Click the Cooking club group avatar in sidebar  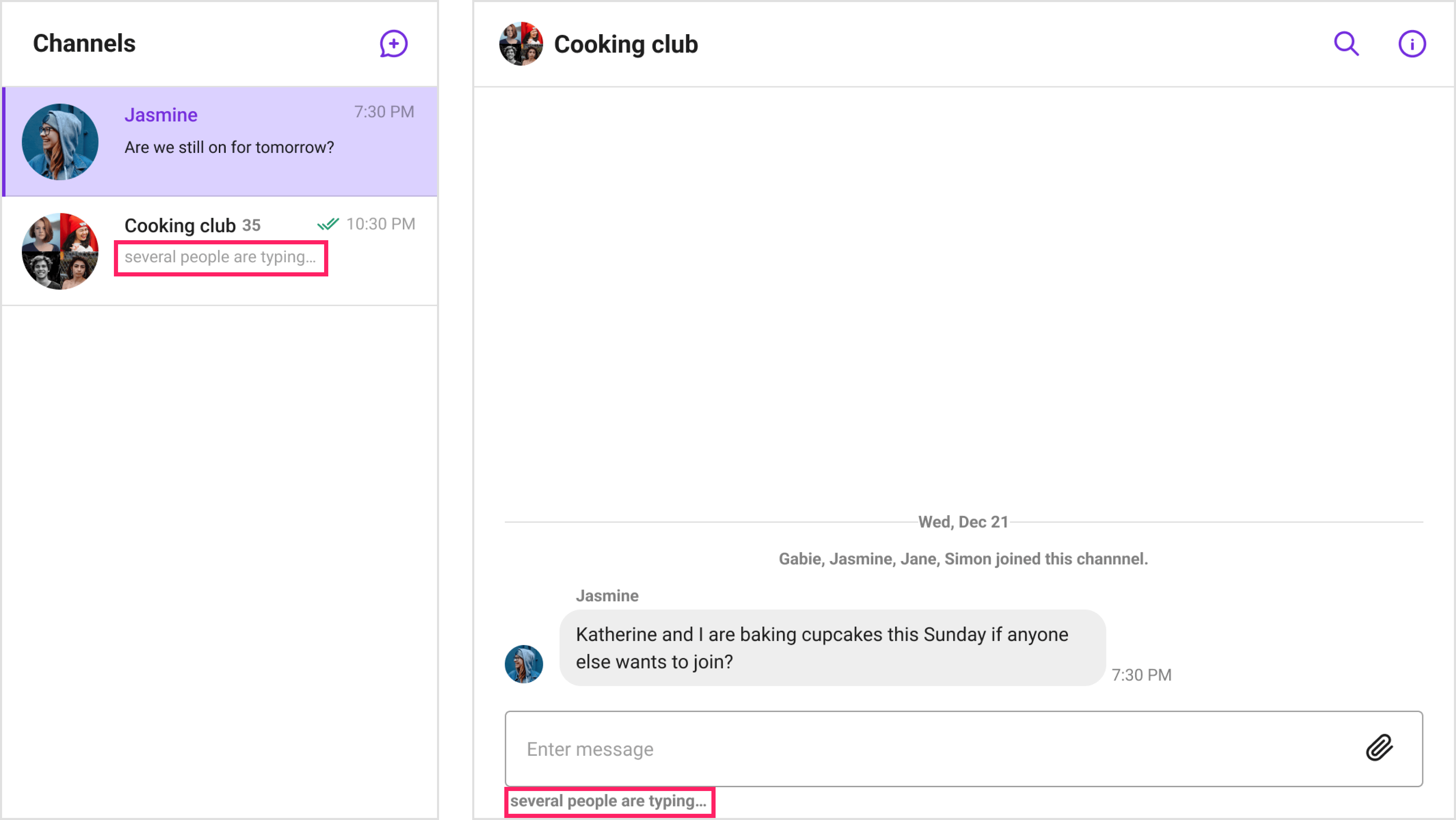click(60, 251)
